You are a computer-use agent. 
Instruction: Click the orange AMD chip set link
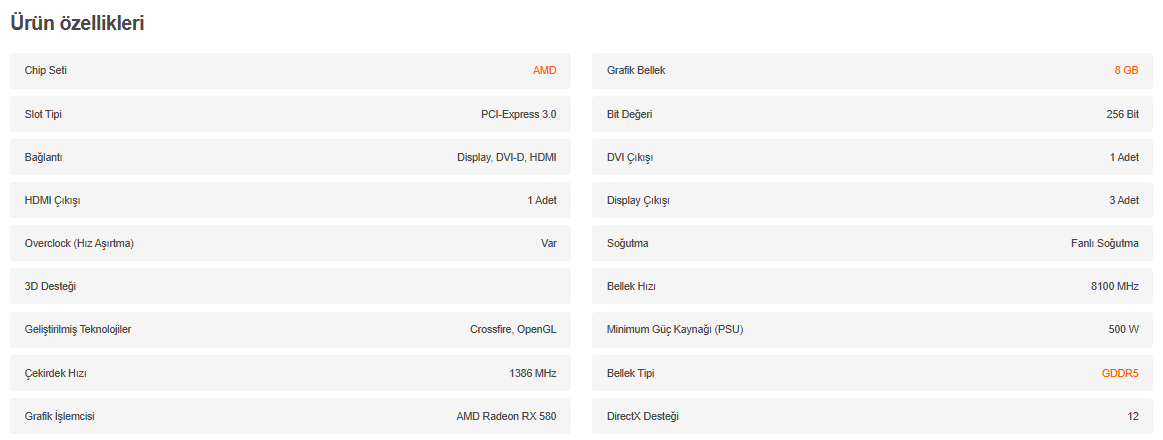[x=544, y=71]
